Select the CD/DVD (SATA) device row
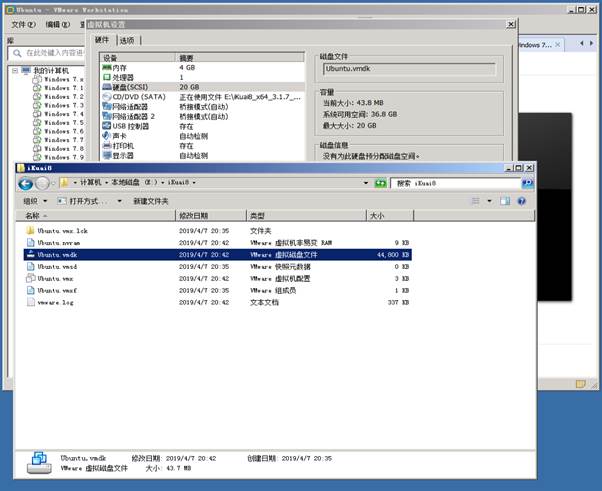The width and height of the screenshot is (602, 491). pyautogui.click(x=135, y=97)
